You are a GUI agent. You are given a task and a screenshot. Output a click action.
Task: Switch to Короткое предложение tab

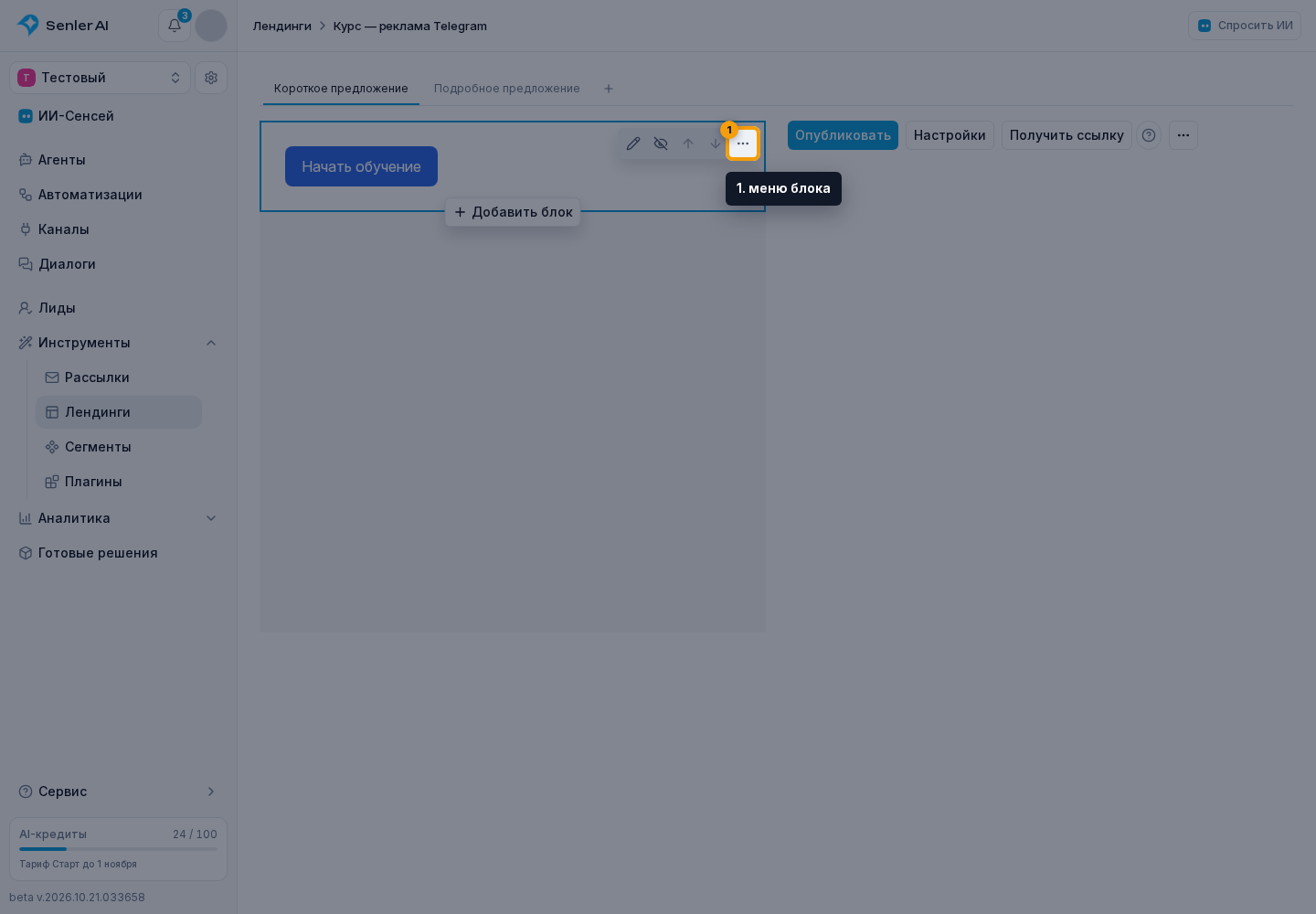click(x=341, y=89)
